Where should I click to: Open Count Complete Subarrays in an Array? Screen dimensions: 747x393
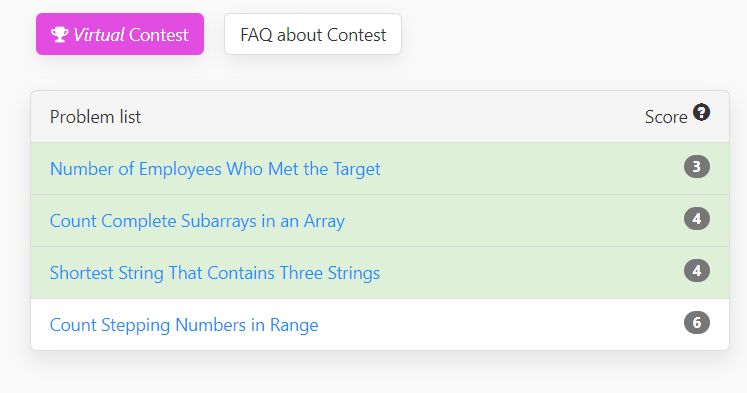click(197, 221)
